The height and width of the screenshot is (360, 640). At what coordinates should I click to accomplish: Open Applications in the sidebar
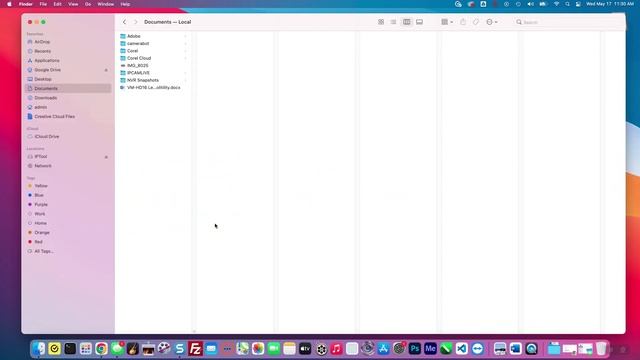47,60
